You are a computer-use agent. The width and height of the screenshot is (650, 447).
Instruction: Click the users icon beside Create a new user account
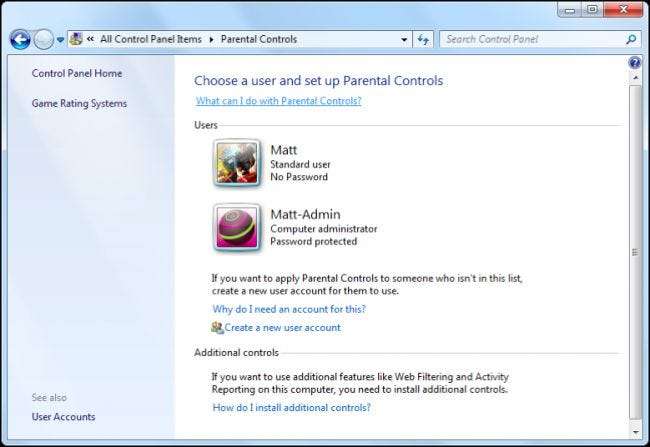pos(217,328)
